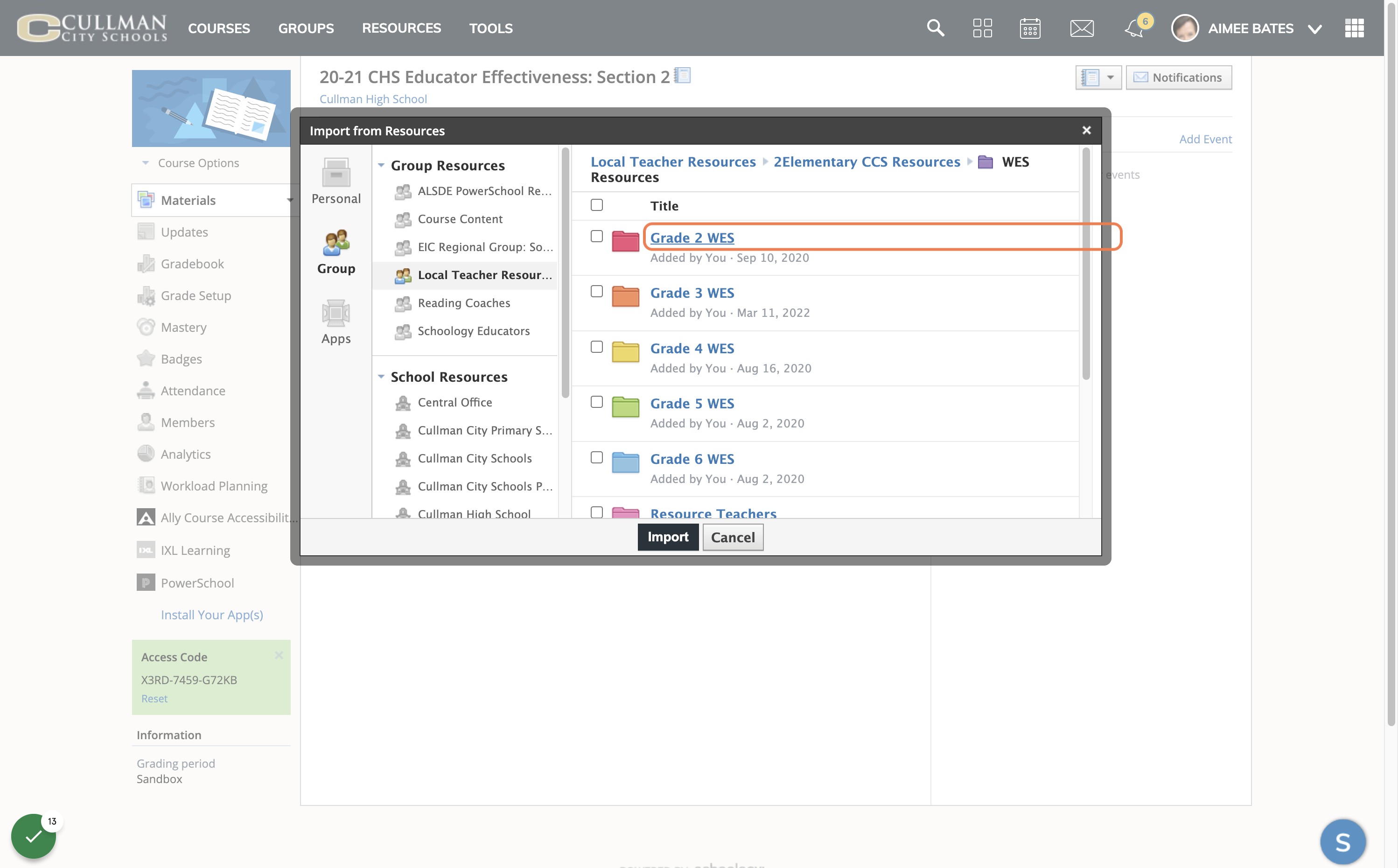Click the Notifications button
1398x868 pixels.
pyautogui.click(x=1179, y=77)
